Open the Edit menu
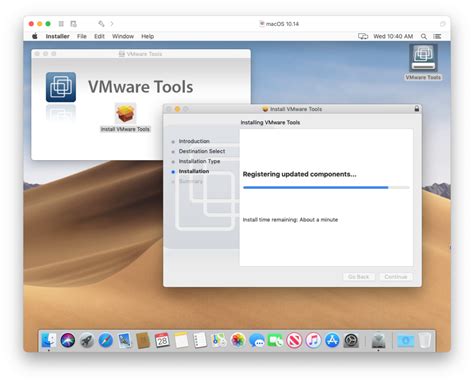 click(x=99, y=36)
